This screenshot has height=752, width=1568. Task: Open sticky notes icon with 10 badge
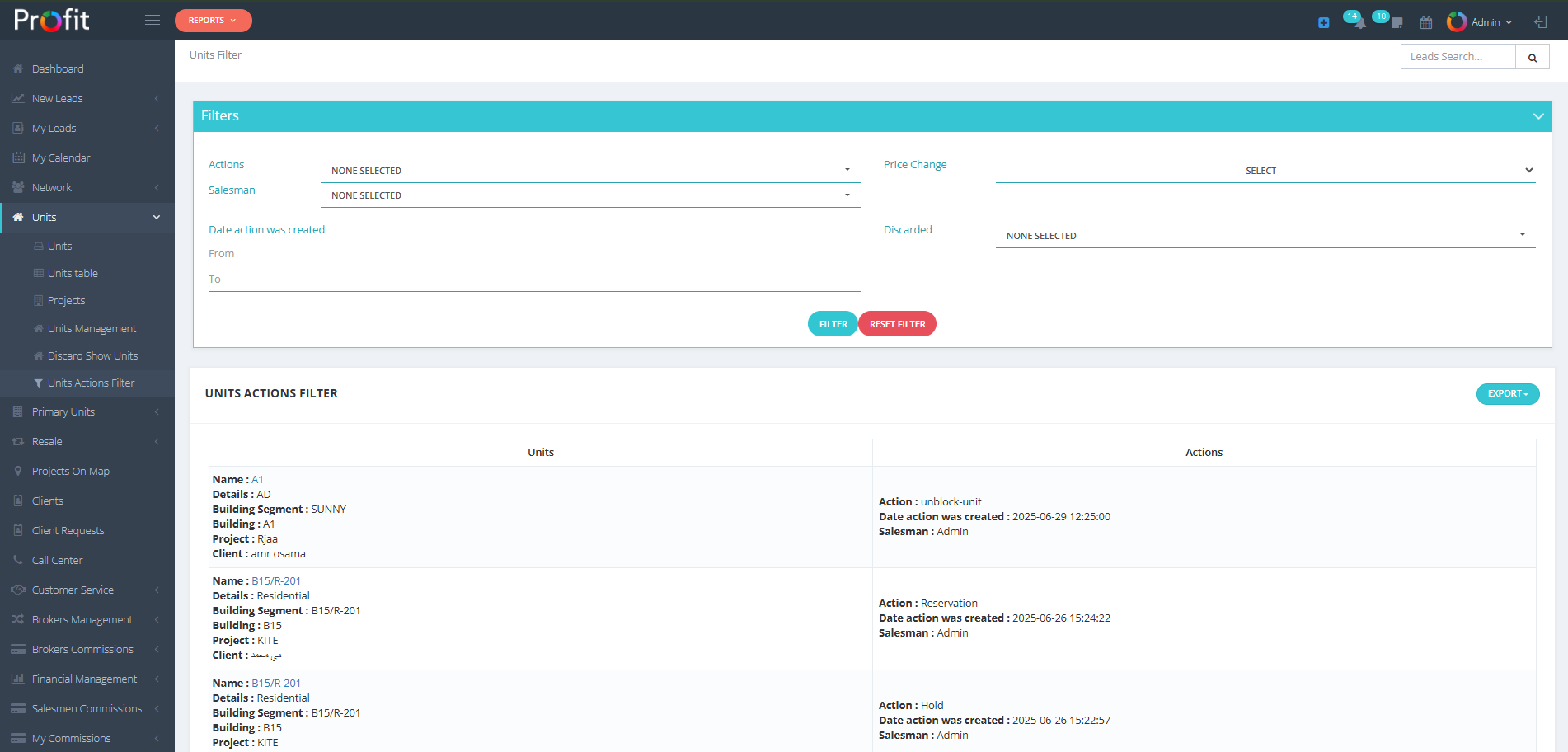tap(1396, 22)
